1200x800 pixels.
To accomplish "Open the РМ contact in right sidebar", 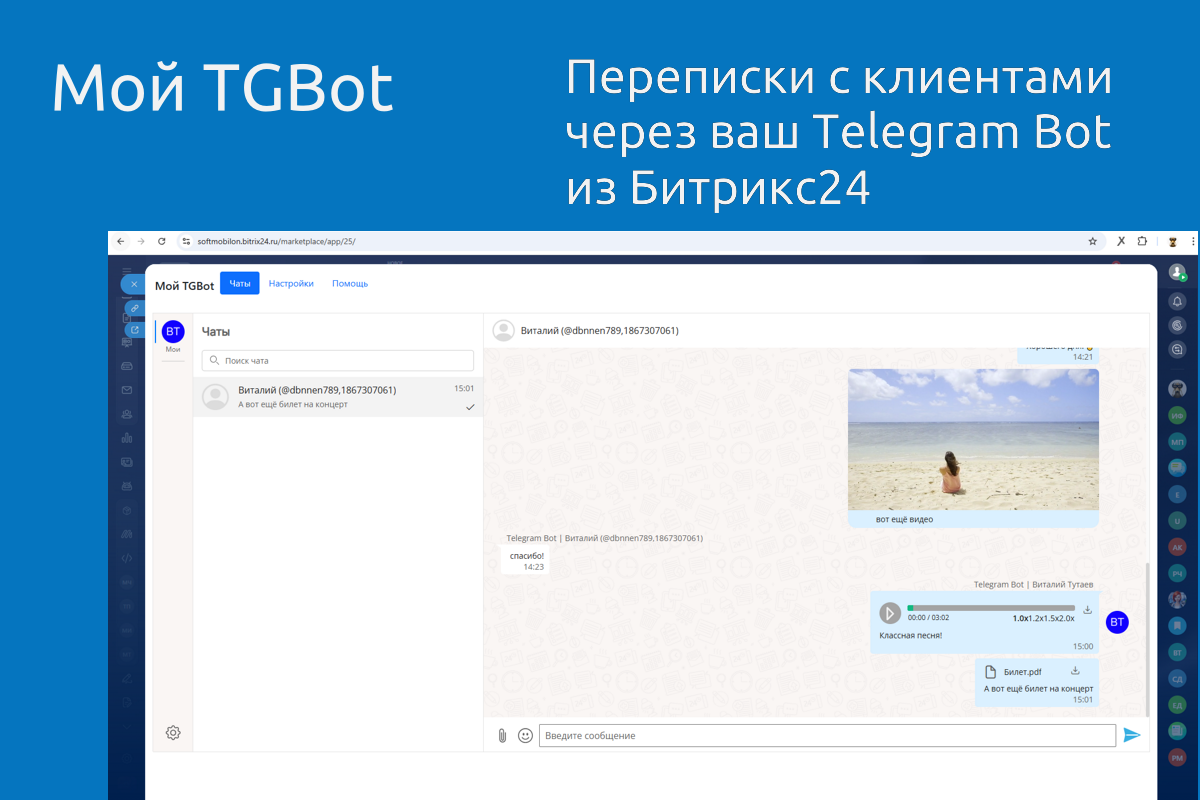I will (x=1178, y=758).
